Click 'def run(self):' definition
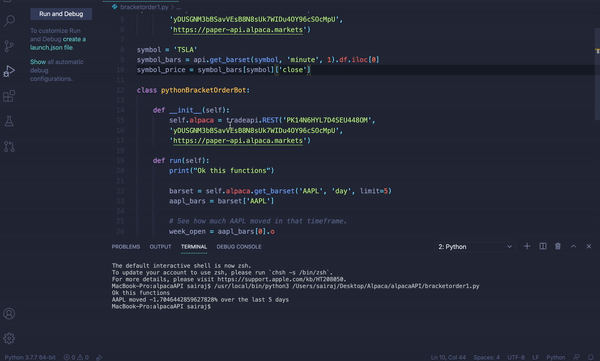Image resolution: width=600 pixels, height=361 pixels. tap(181, 160)
